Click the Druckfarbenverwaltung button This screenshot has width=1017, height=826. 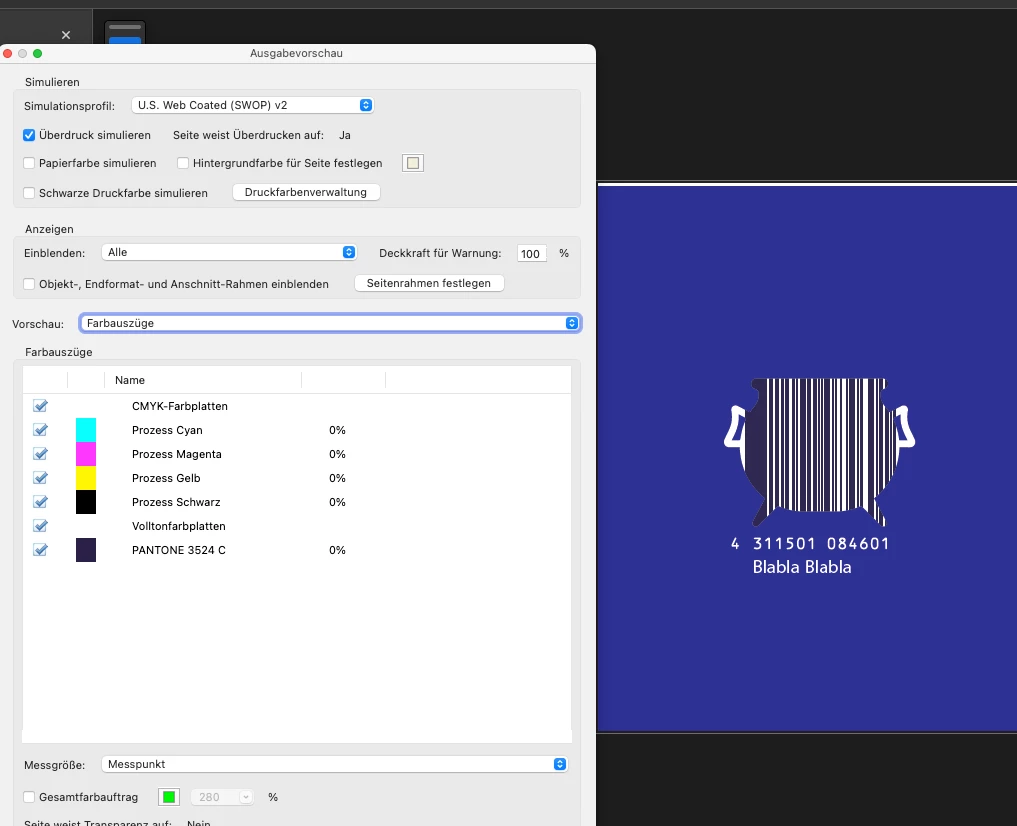[305, 192]
